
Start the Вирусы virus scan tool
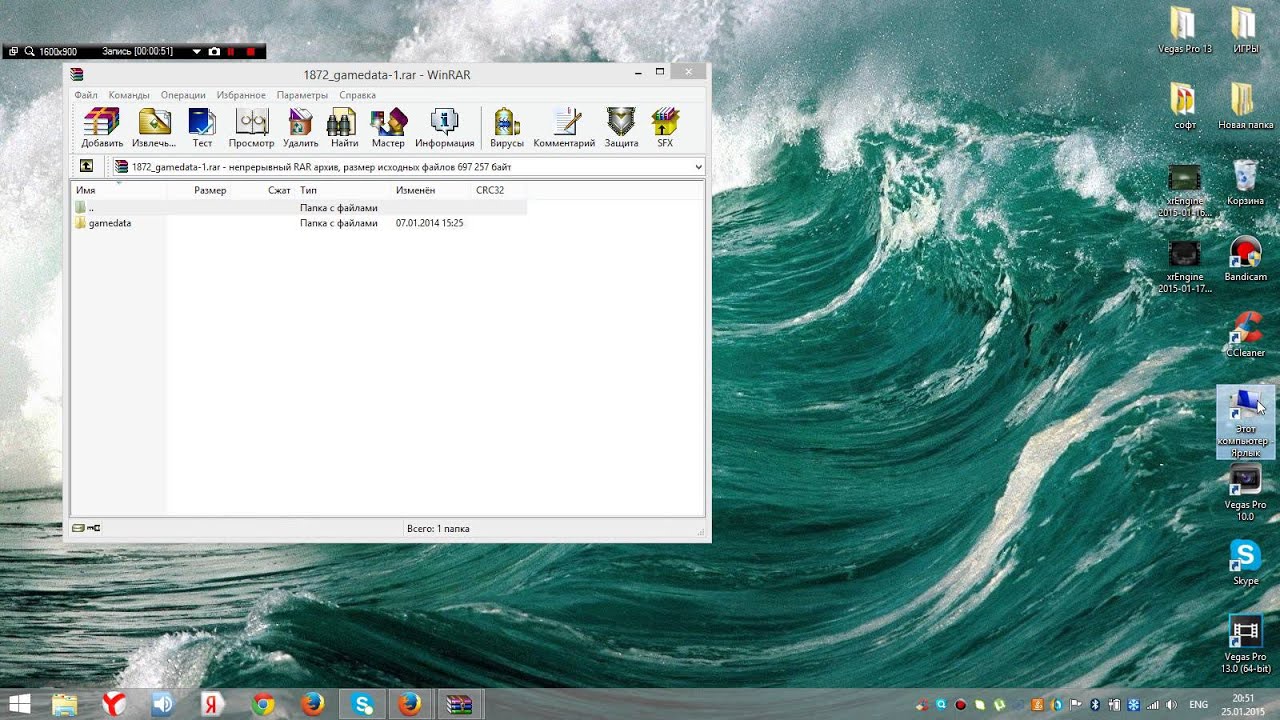pyautogui.click(x=507, y=127)
